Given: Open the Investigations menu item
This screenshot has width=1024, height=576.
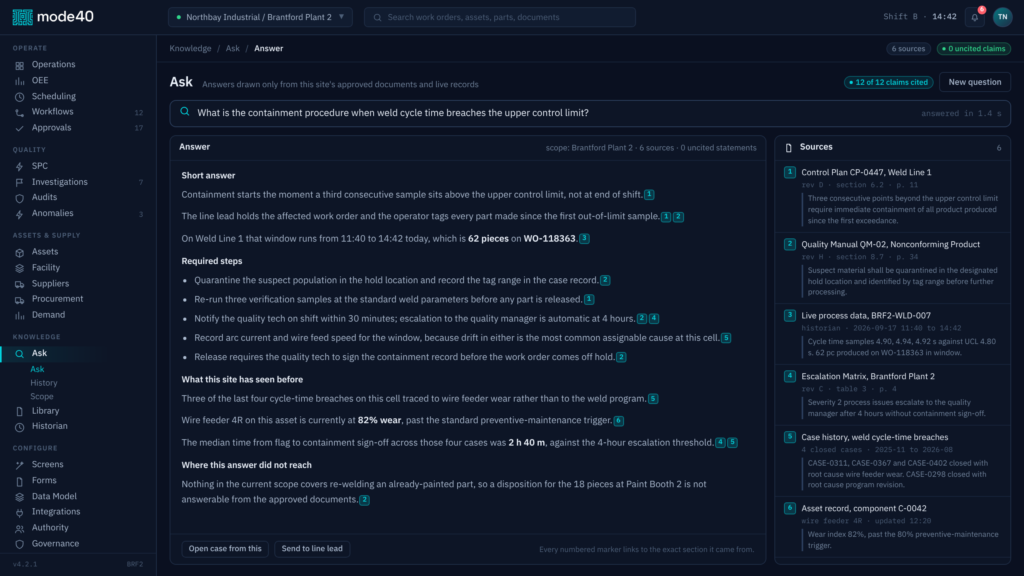Looking at the screenshot, I should [78, 182].
